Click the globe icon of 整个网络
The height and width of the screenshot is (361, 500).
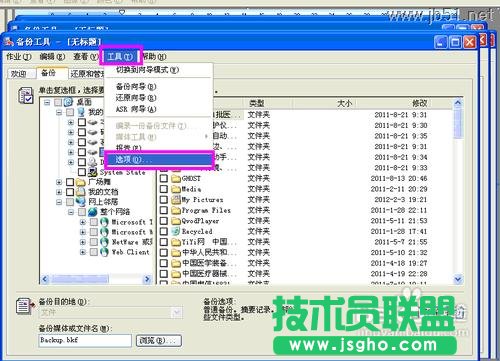(93, 212)
